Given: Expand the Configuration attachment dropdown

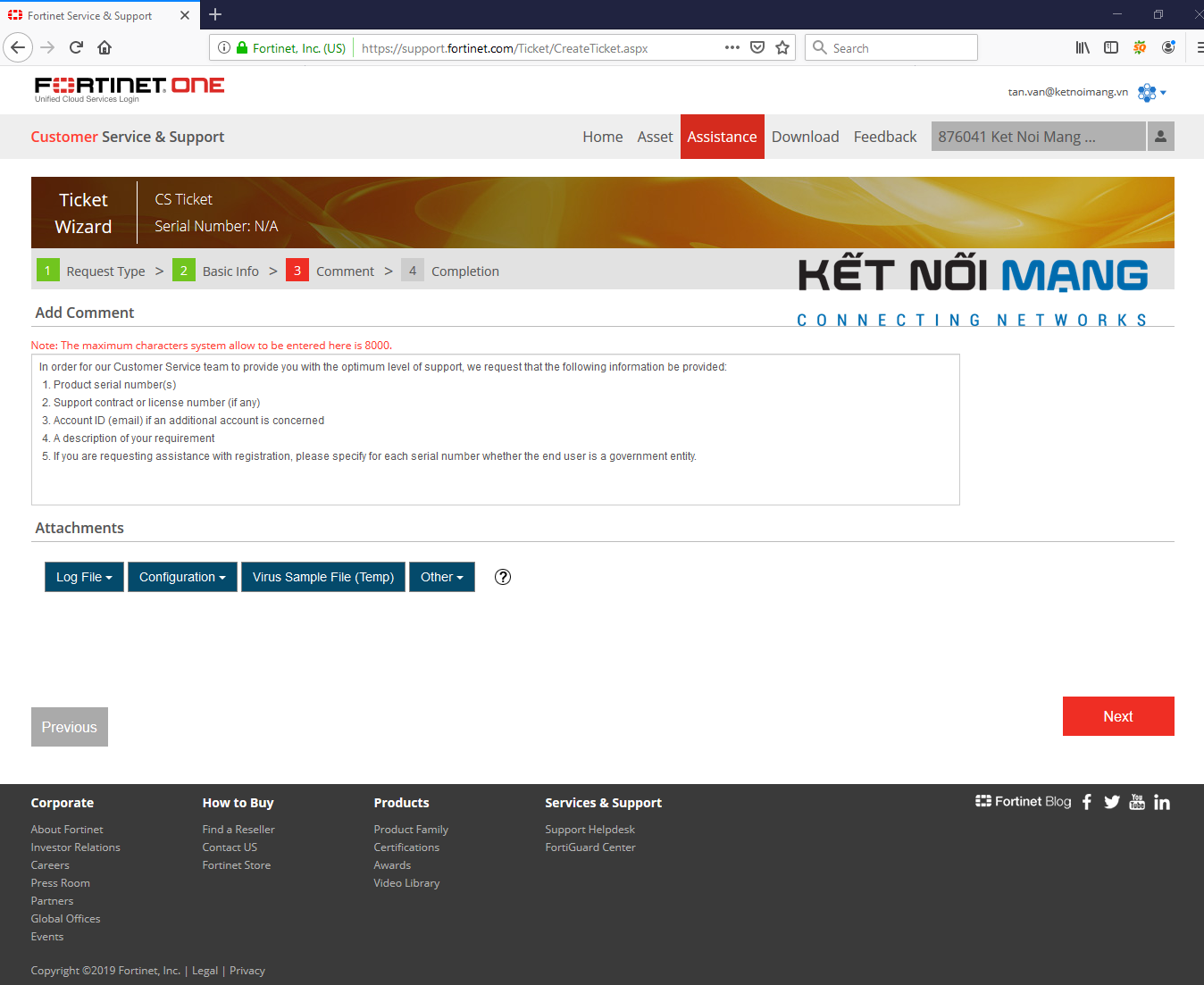Looking at the screenshot, I should pyautogui.click(x=182, y=577).
